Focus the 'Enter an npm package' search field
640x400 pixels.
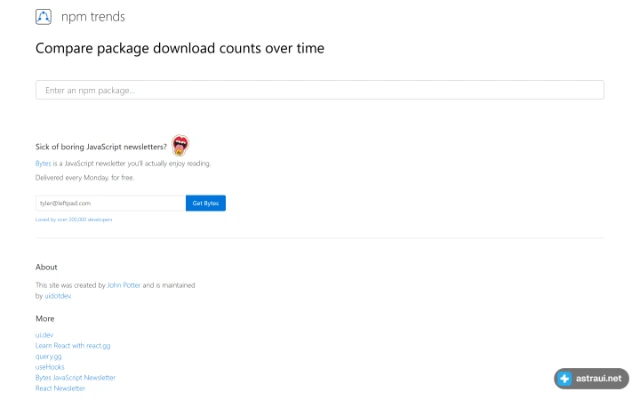point(320,90)
